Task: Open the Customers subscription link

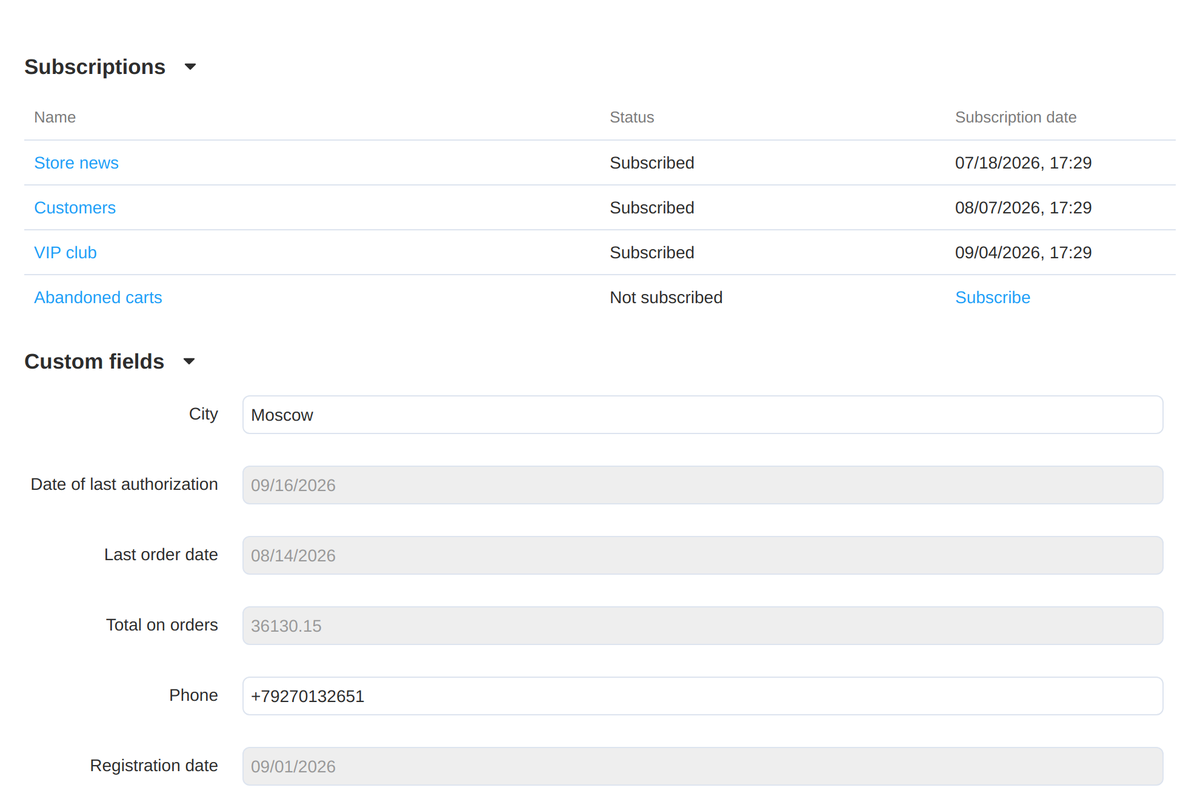Action: tap(75, 208)
